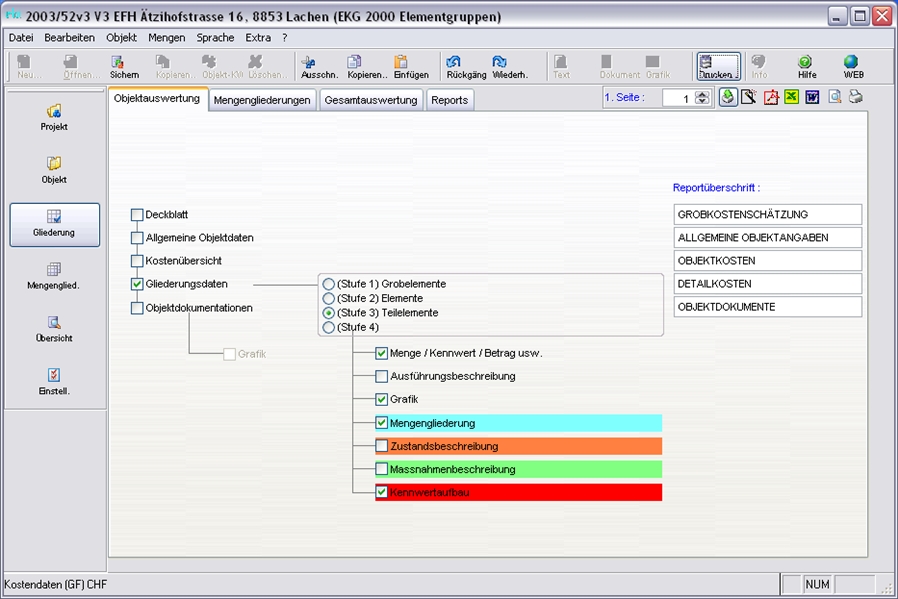
Task: Click the greyed Kopieren icon beside Sichern
Action: 163,62
